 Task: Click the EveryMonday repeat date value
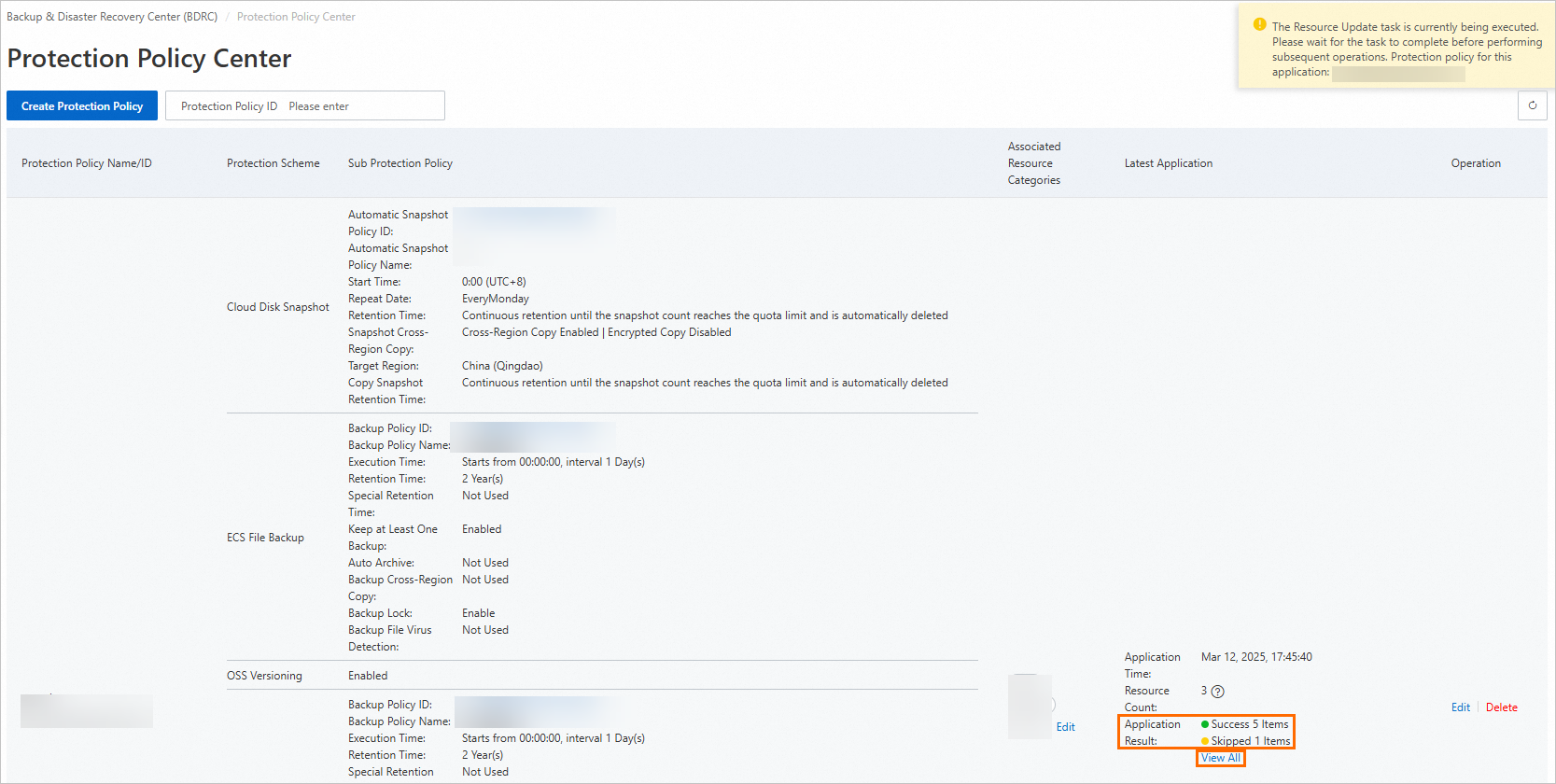496,299
